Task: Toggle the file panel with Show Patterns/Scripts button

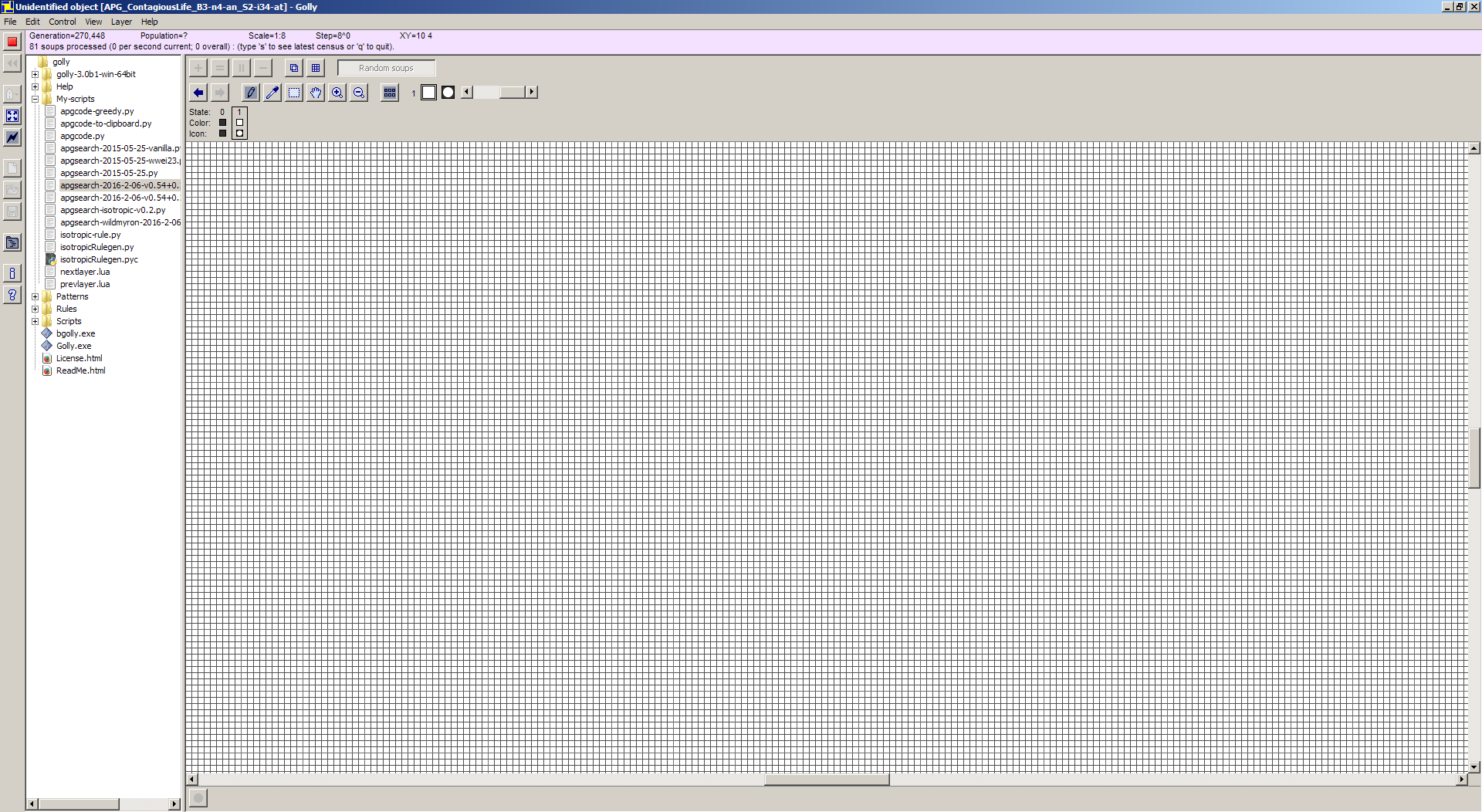Action: coord(12,242)
